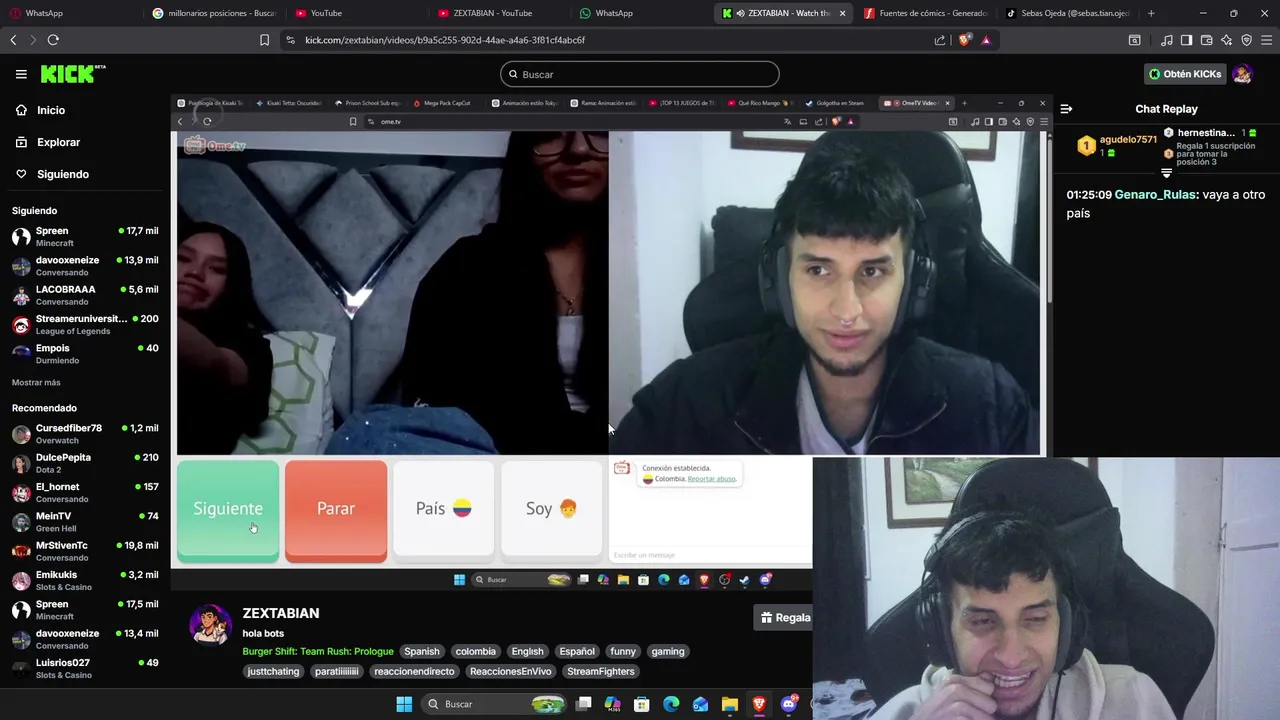Open ZEXTABIAN channel avatar
The image size is (1280, 720).
click(x=210, y=625)
